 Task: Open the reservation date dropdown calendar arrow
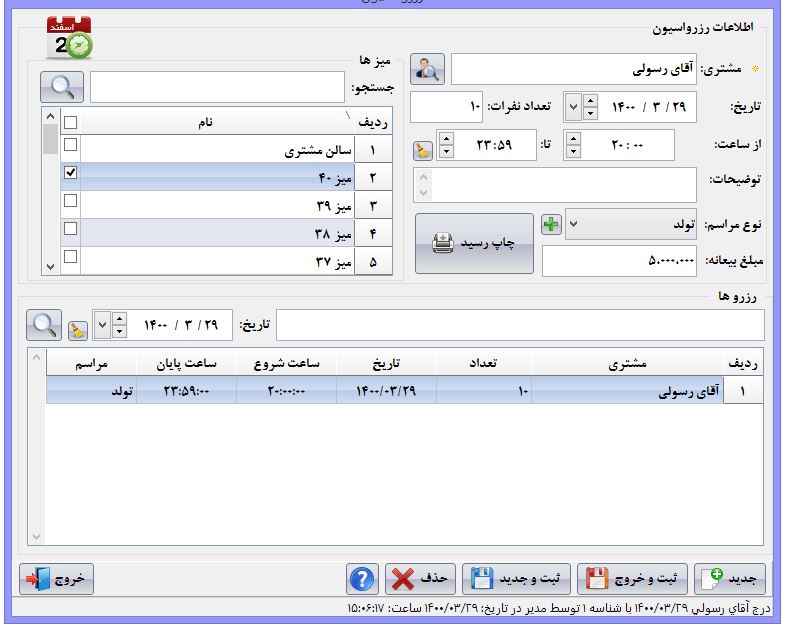pyautogui.click(x=573, y=105)
